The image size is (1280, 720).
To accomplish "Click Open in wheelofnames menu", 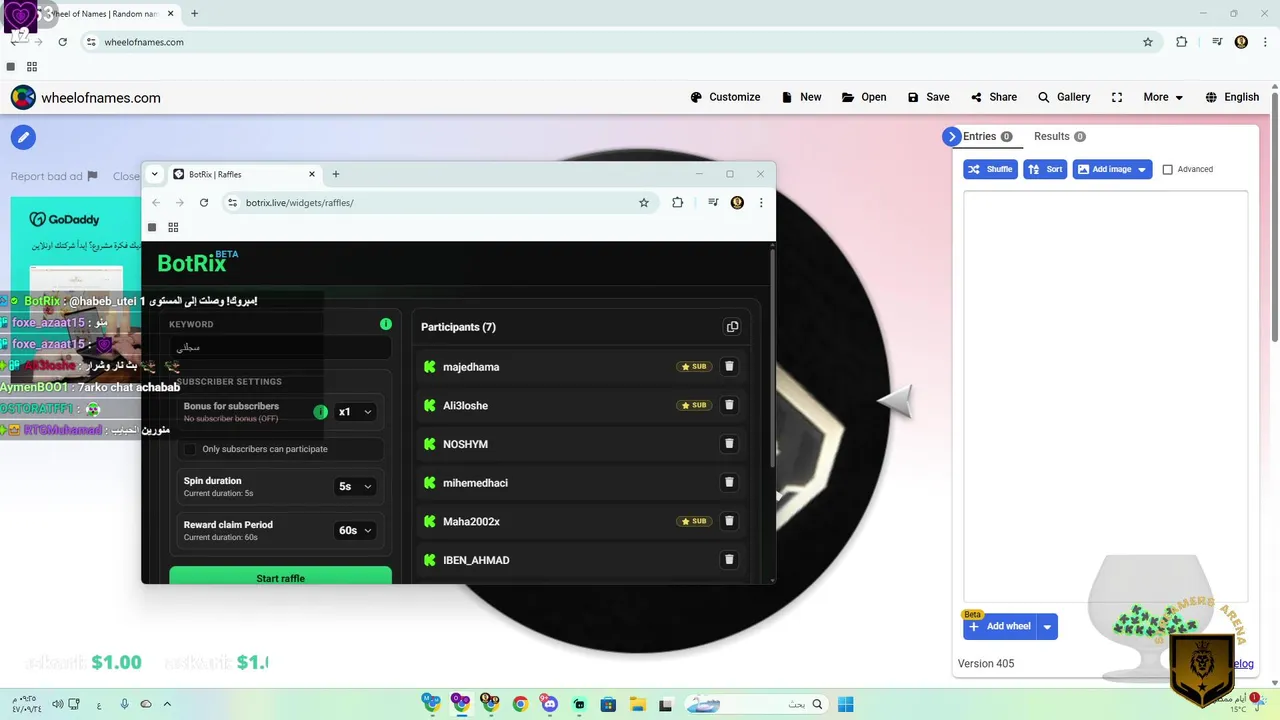I will 864,97.
